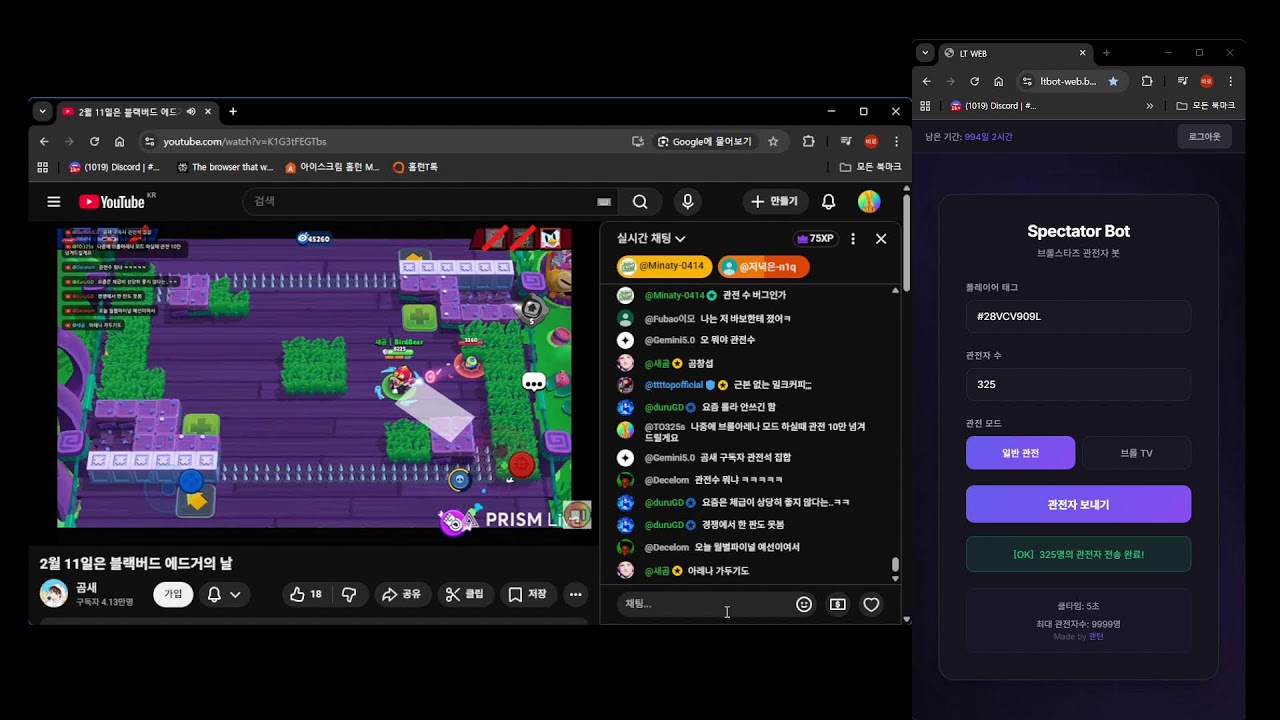Open emoji picker in chat input
The image size is (1280, 720).
coord(804,604)
